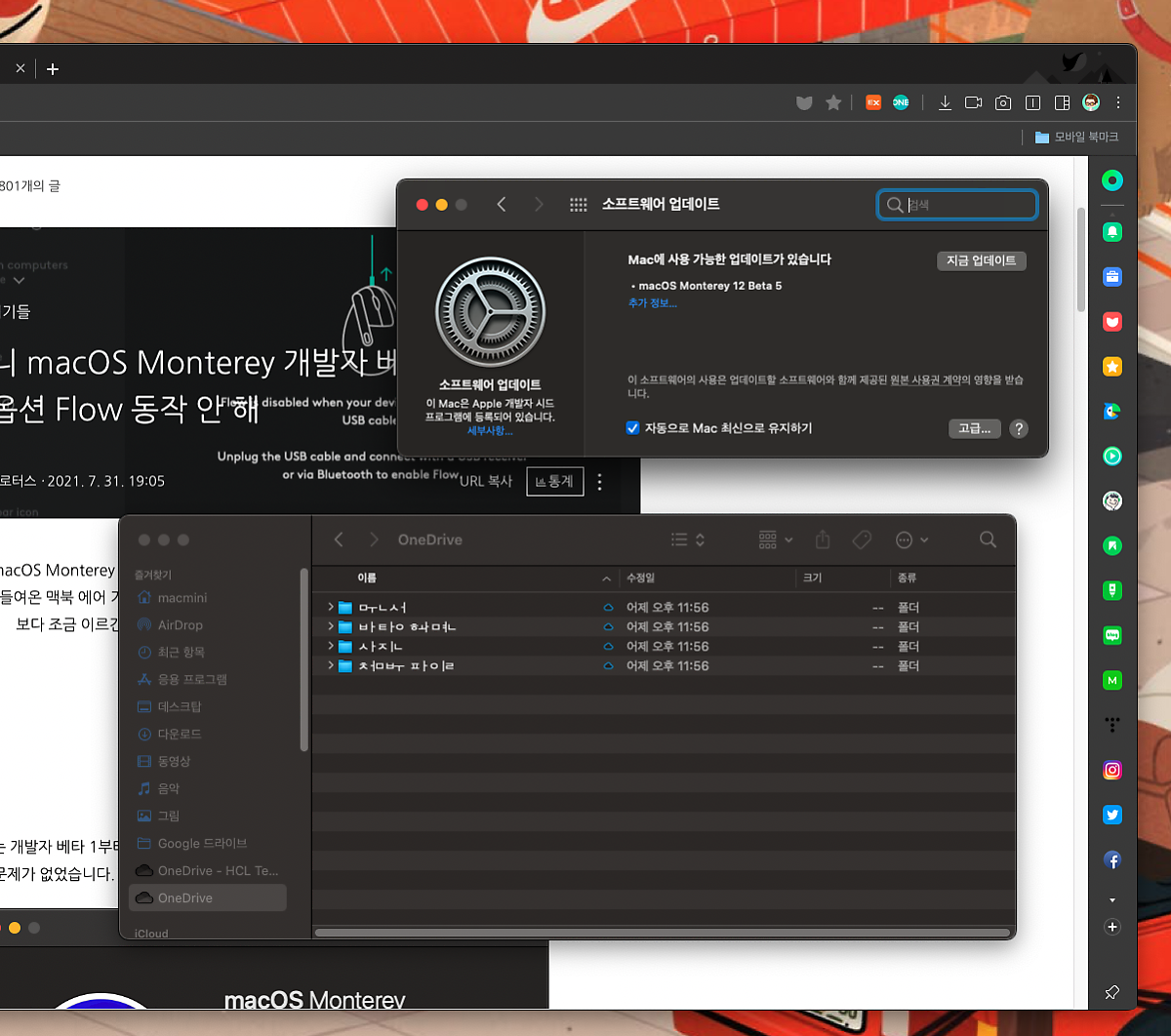Open the Twitter sidebar icon
1171x1036 pixels.
tap(1112, 815)
